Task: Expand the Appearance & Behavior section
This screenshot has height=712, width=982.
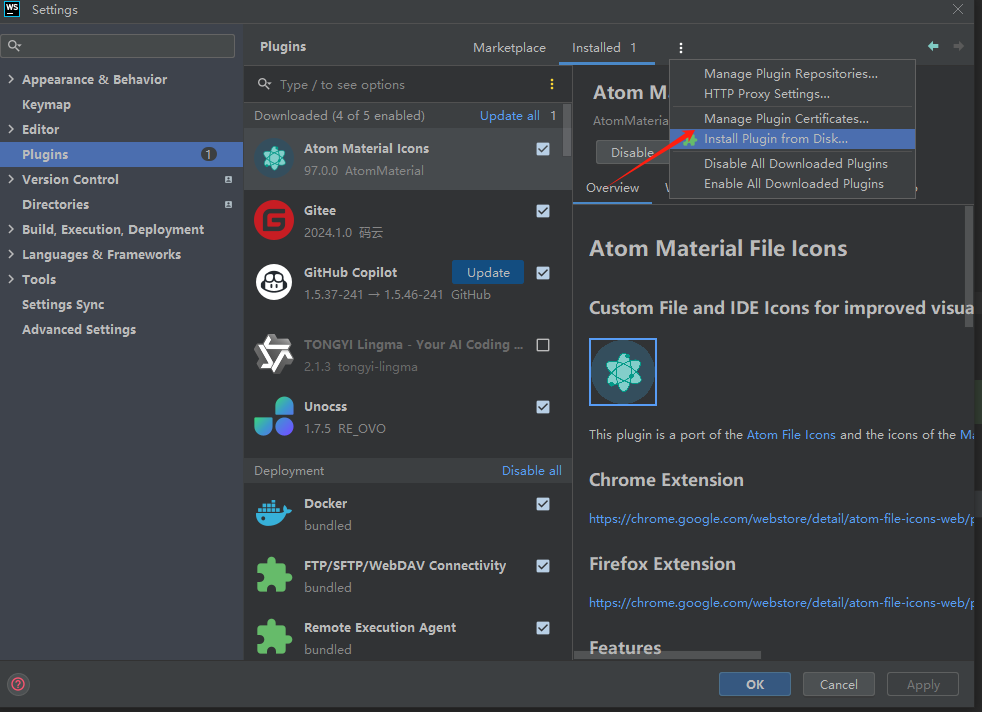Action: pyautogui.click(x=11, y=80)
